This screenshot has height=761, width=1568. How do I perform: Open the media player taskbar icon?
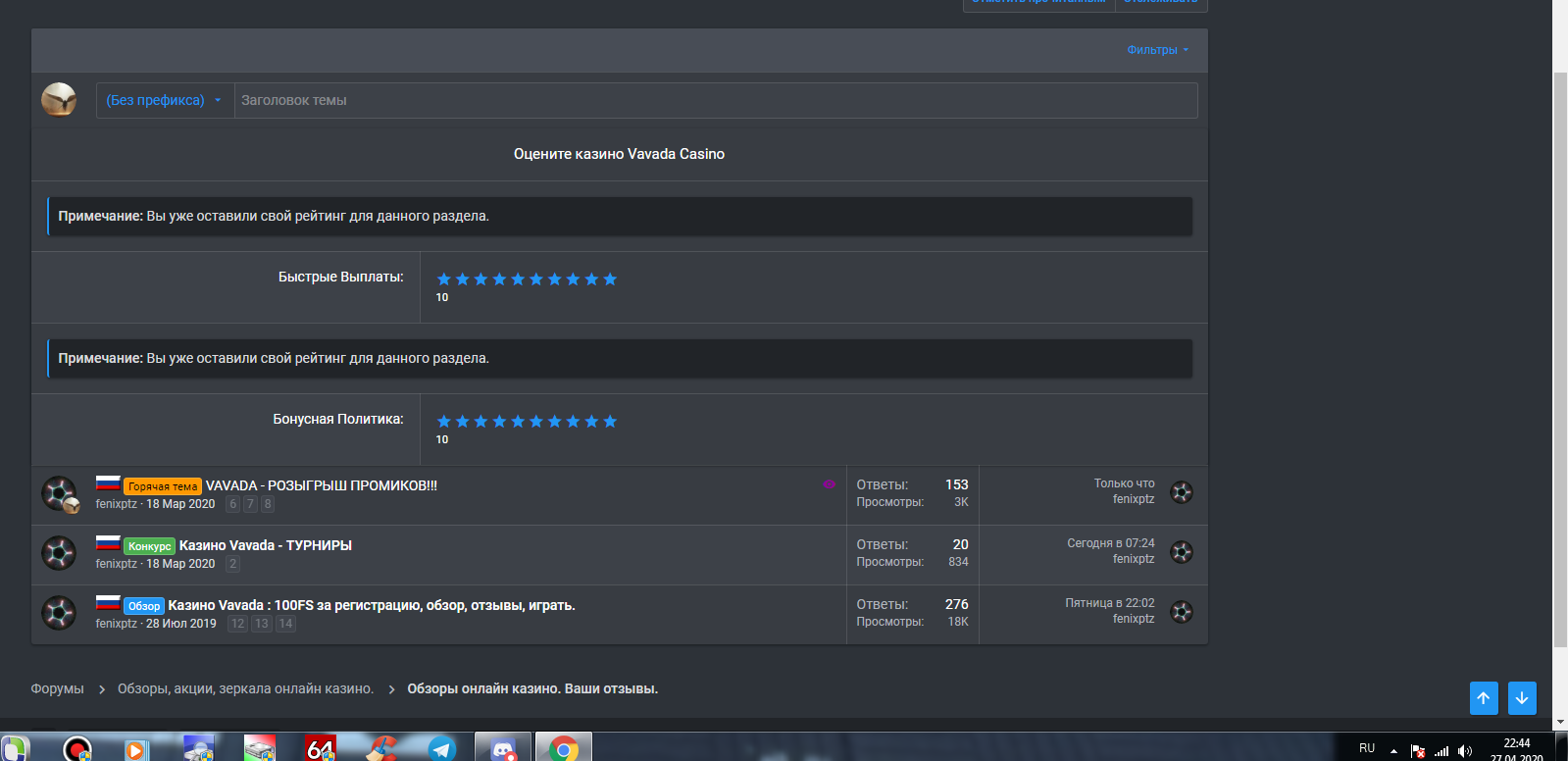(x=135, y=749)
